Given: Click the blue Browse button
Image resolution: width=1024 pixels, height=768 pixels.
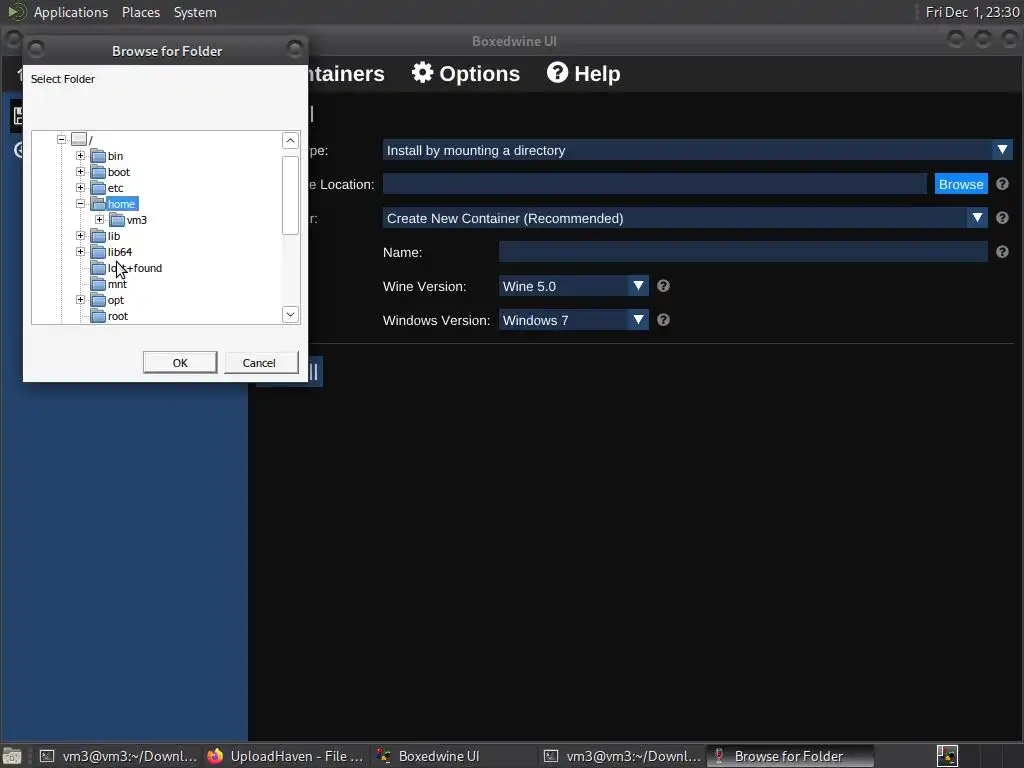Looking at the screenshot, I should tap(961, 184).
